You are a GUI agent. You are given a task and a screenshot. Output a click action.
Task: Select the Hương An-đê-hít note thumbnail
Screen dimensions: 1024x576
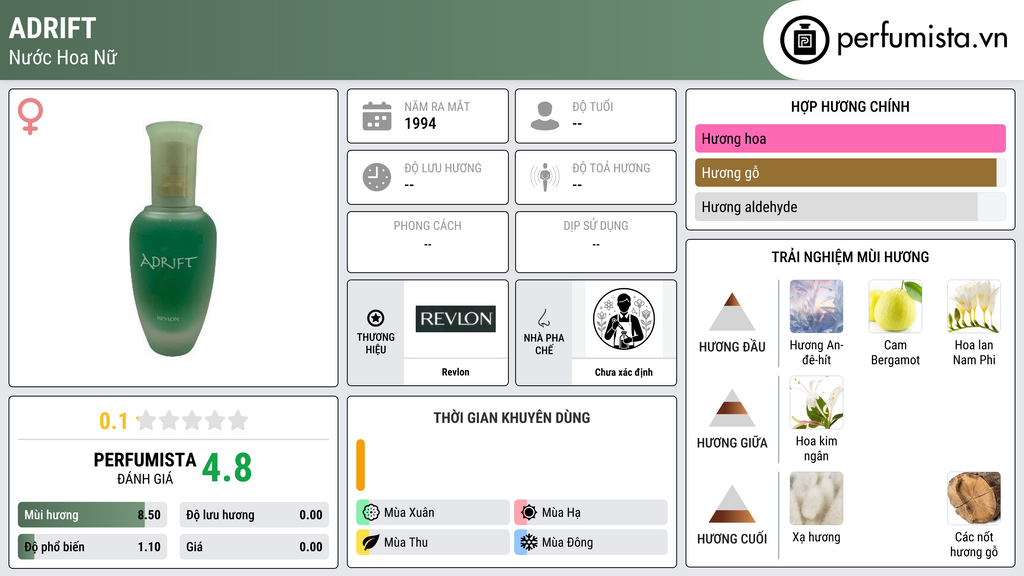[x=816, y=306]
